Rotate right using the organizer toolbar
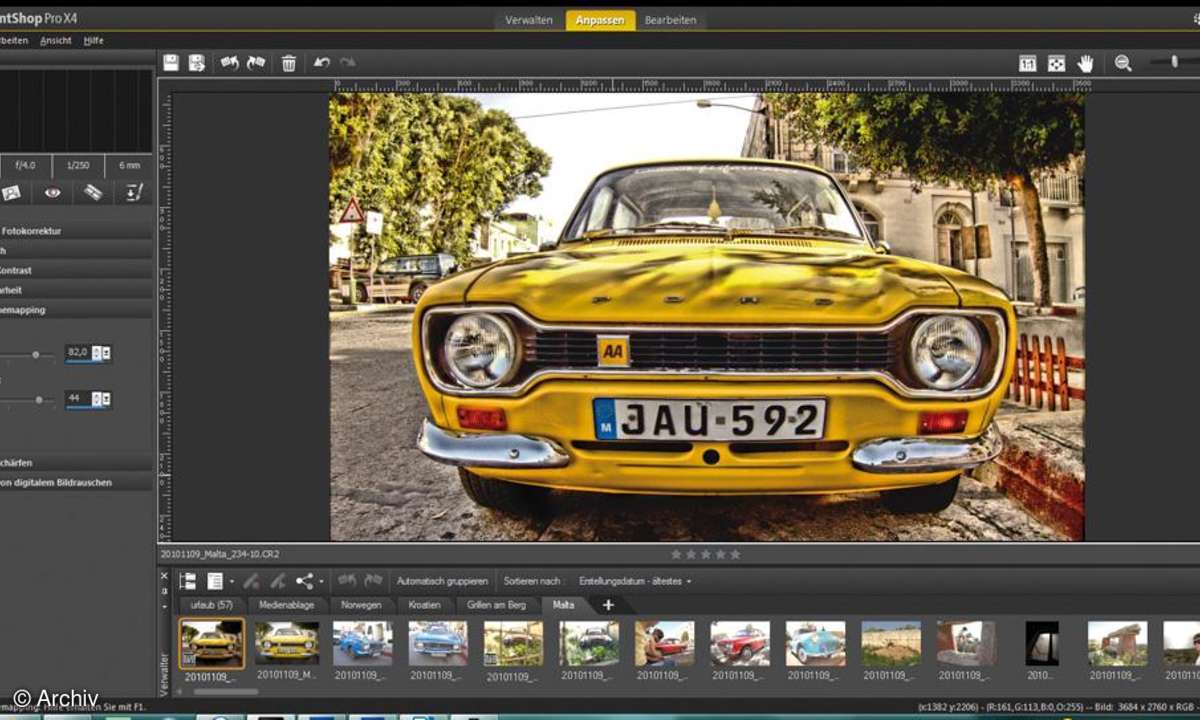Image resolution: width=1200 pixels, height=720 pixels. click(x=373, y=581)
